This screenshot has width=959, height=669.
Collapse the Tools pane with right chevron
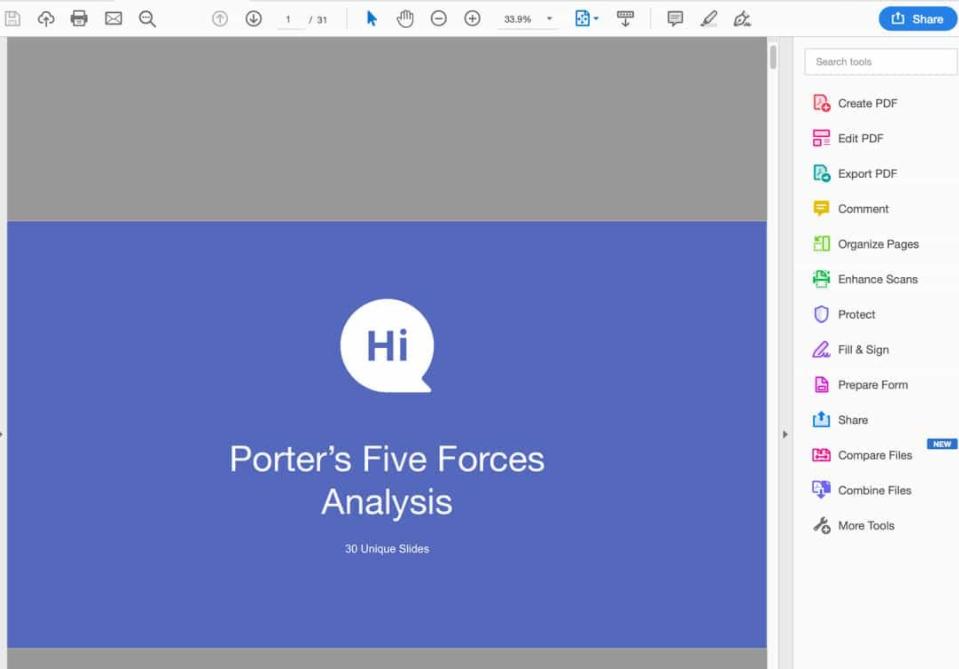coord(785,434)
